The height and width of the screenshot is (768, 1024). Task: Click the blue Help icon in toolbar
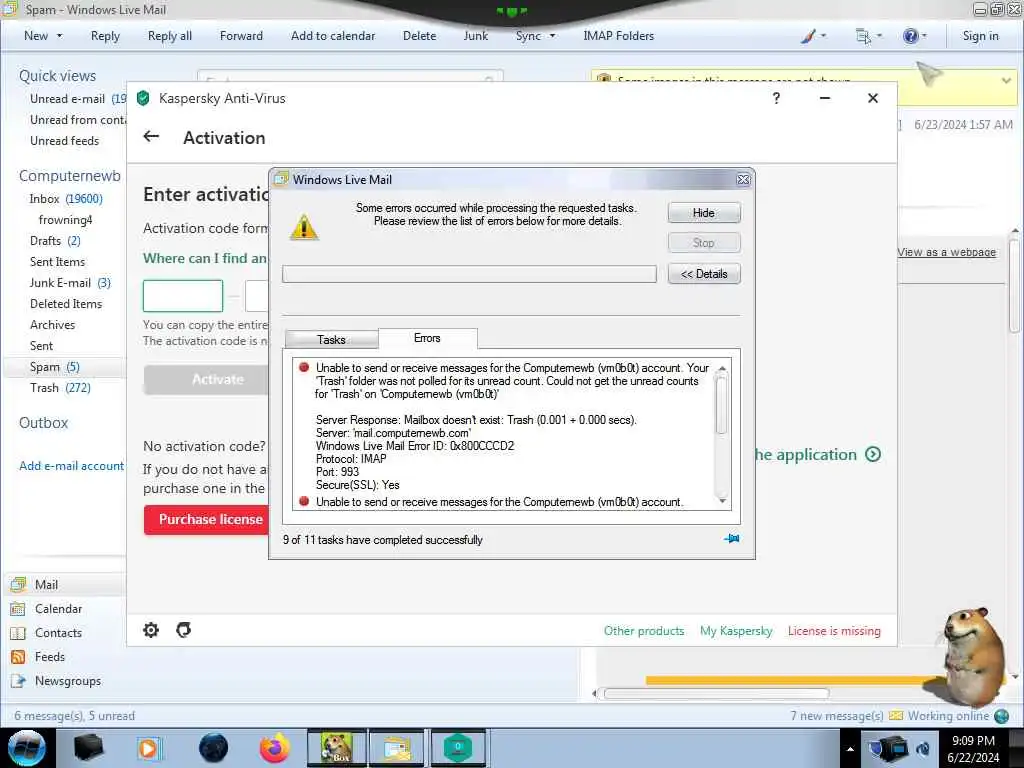910,36
